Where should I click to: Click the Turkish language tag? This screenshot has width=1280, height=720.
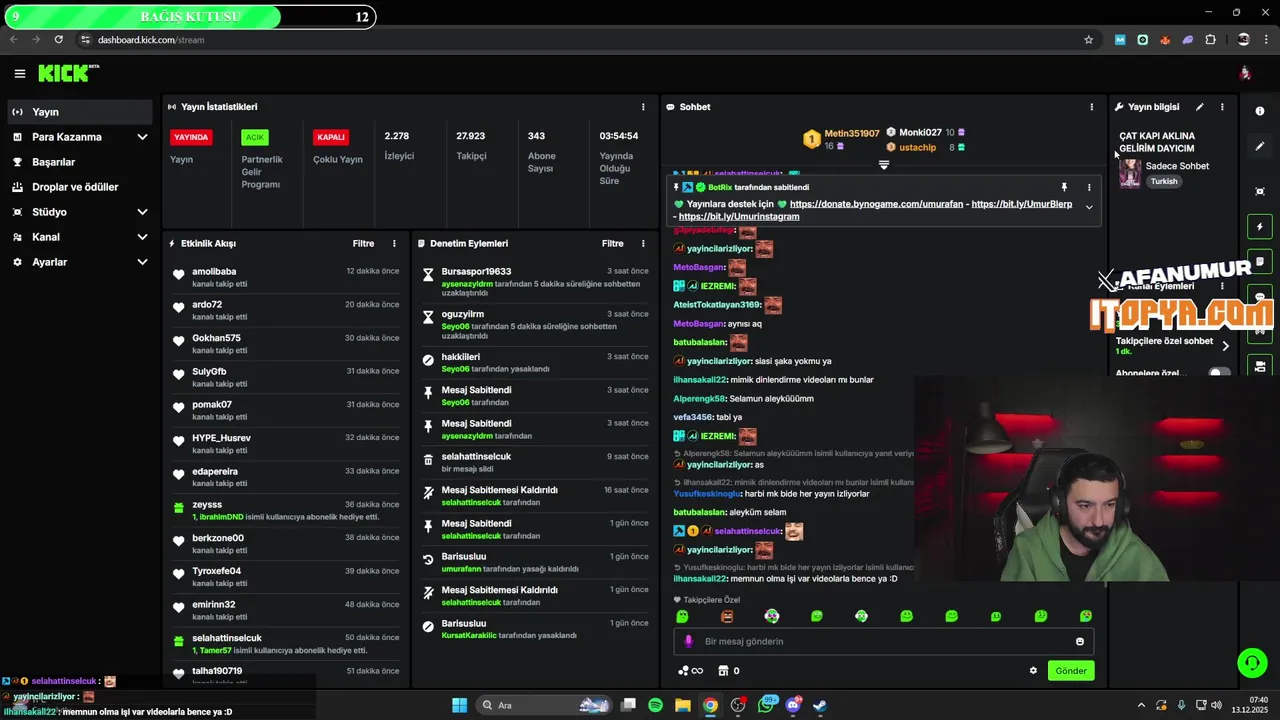1163,182
